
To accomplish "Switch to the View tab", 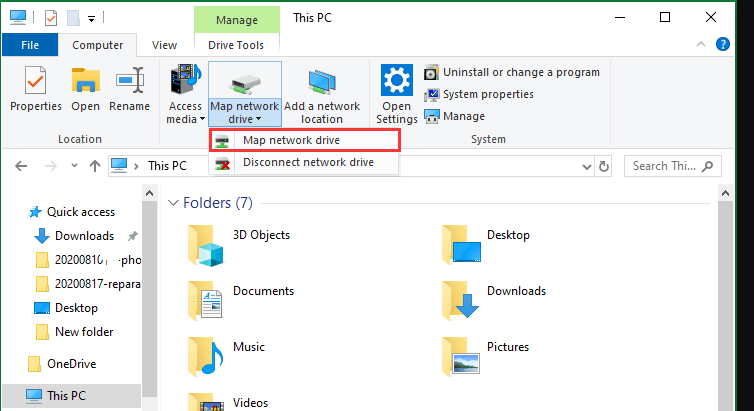I will pyautogui.click(x=164, y=45).
